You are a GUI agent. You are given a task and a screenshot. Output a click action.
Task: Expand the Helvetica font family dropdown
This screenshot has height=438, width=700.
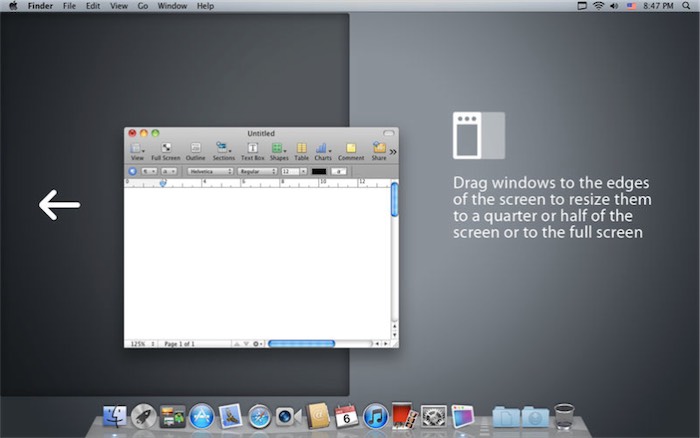[210, 171]
